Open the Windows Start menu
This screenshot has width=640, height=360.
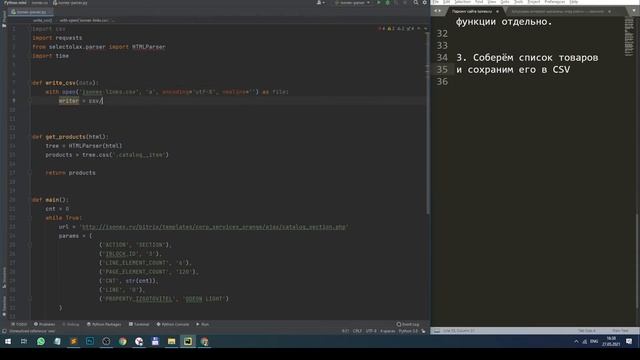(x=8, y=341)
